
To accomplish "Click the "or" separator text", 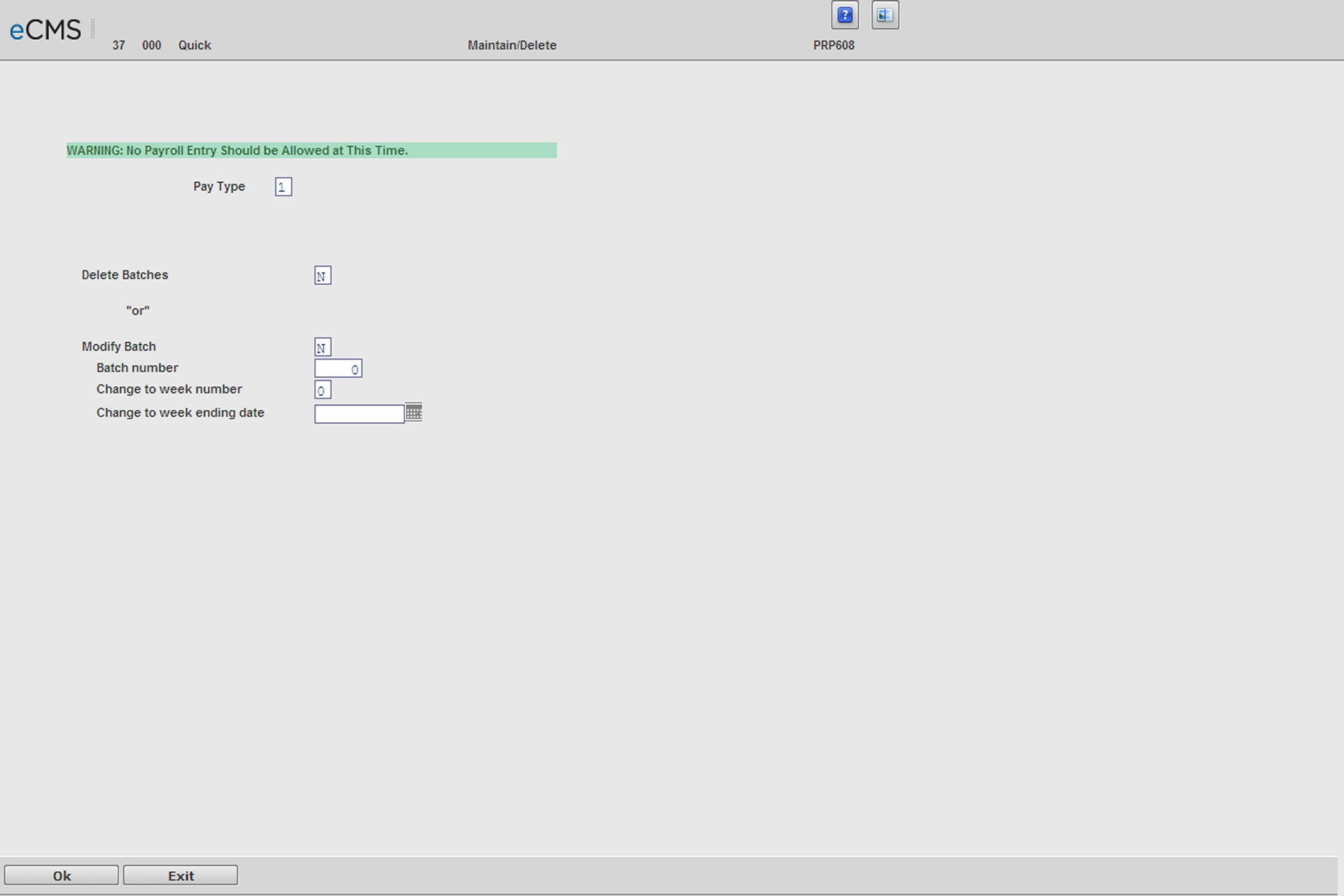I will click(x=138, y=310).
